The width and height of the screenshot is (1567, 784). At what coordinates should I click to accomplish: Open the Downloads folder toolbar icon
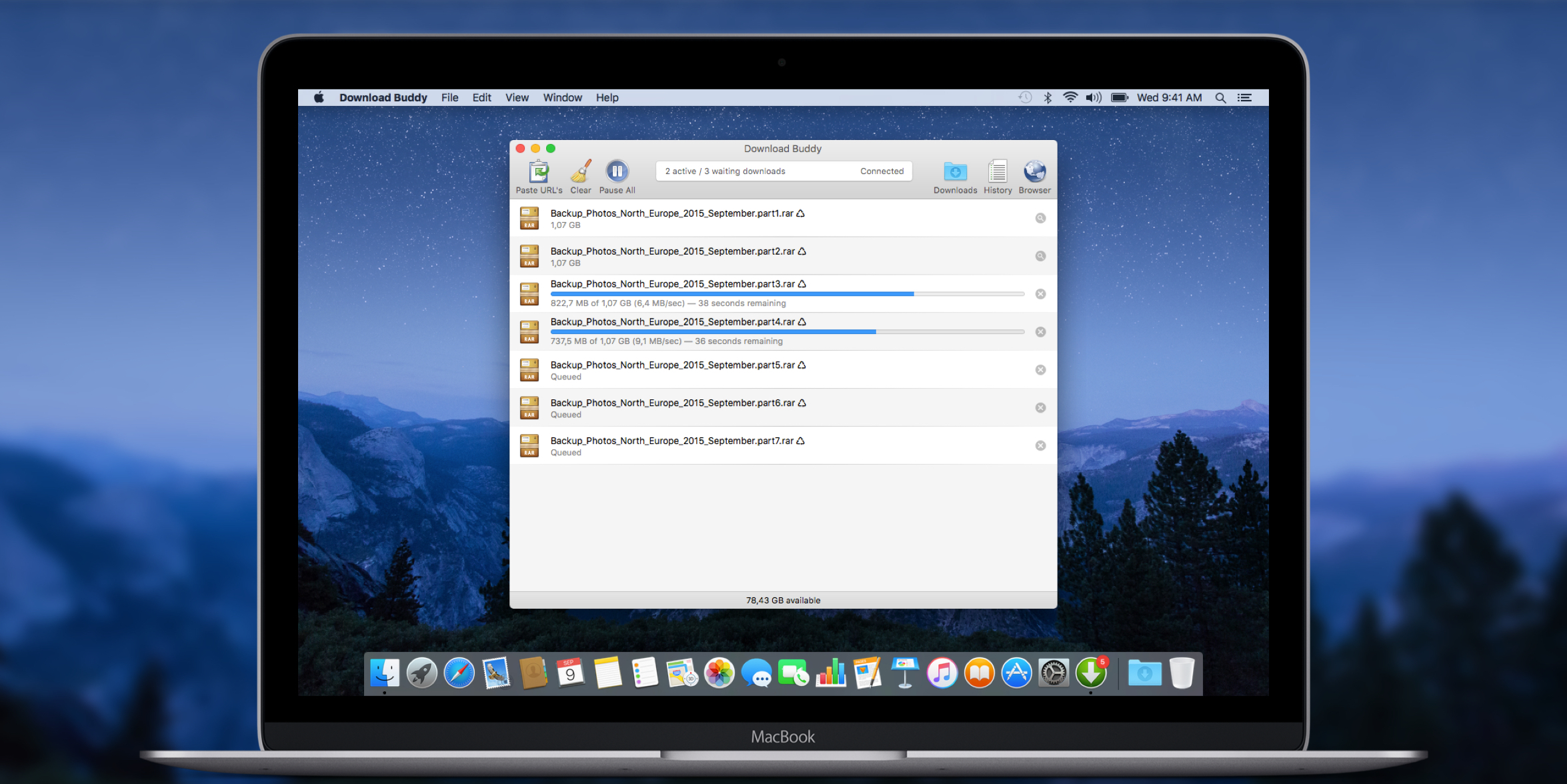pos(956,171)
